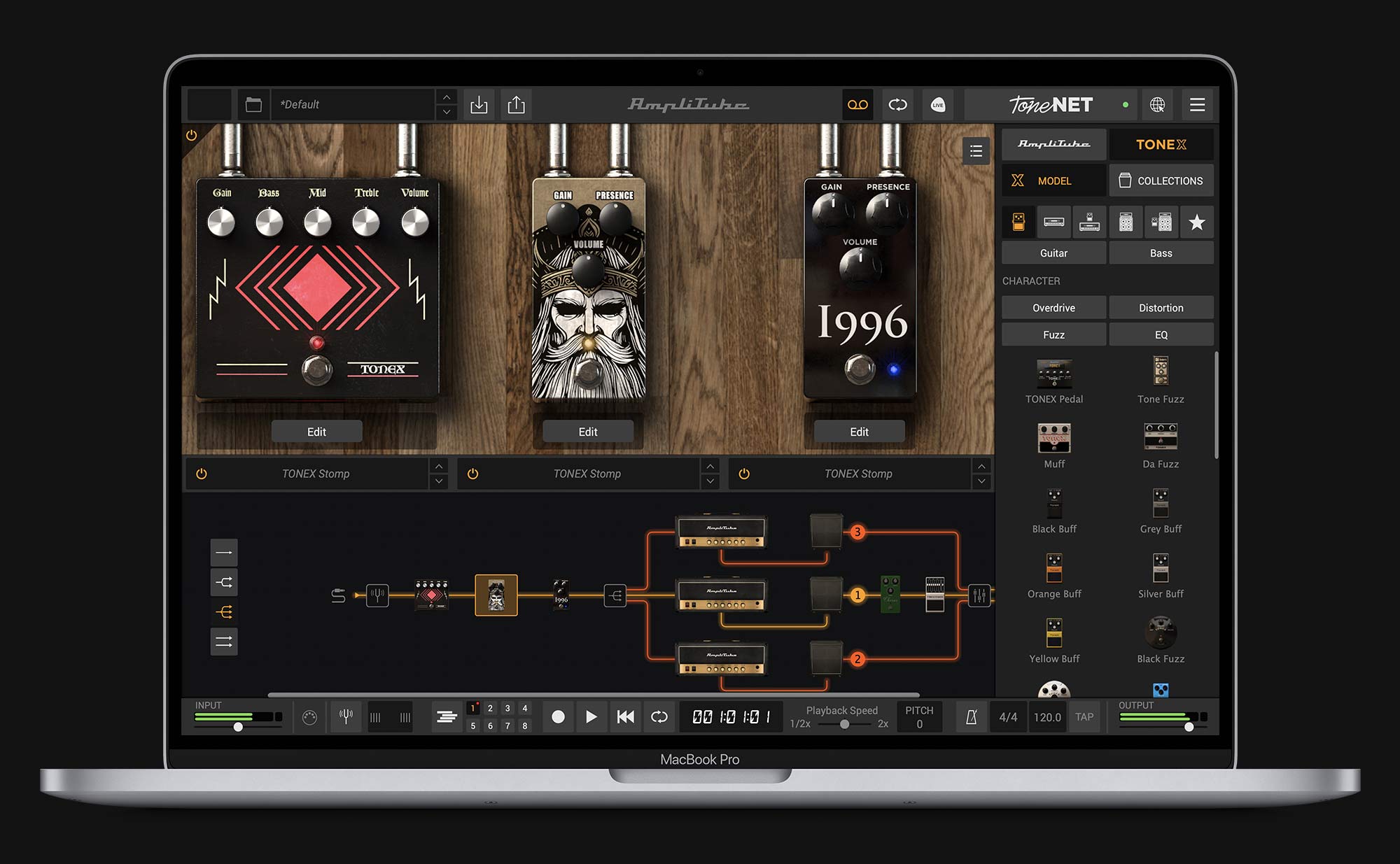This screenshot has width=1400, height=864.
Task: Show favorite models via the star icon
Action: pyautogui.click(x=1196, y=222)
